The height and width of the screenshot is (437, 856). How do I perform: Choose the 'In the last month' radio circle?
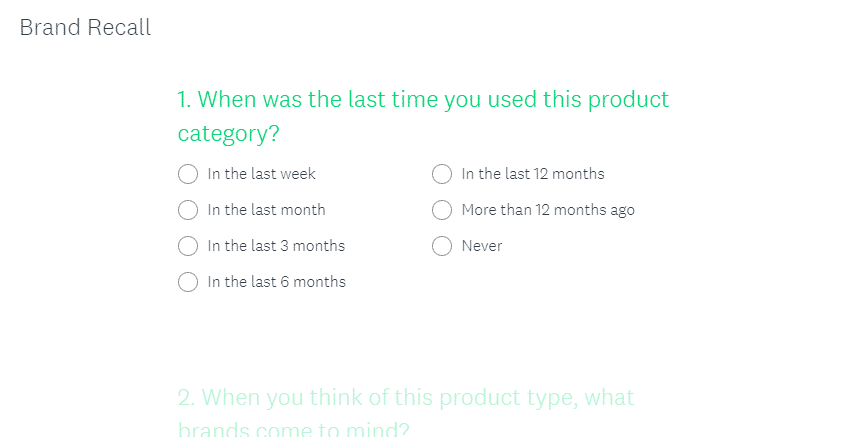(188, 210)
